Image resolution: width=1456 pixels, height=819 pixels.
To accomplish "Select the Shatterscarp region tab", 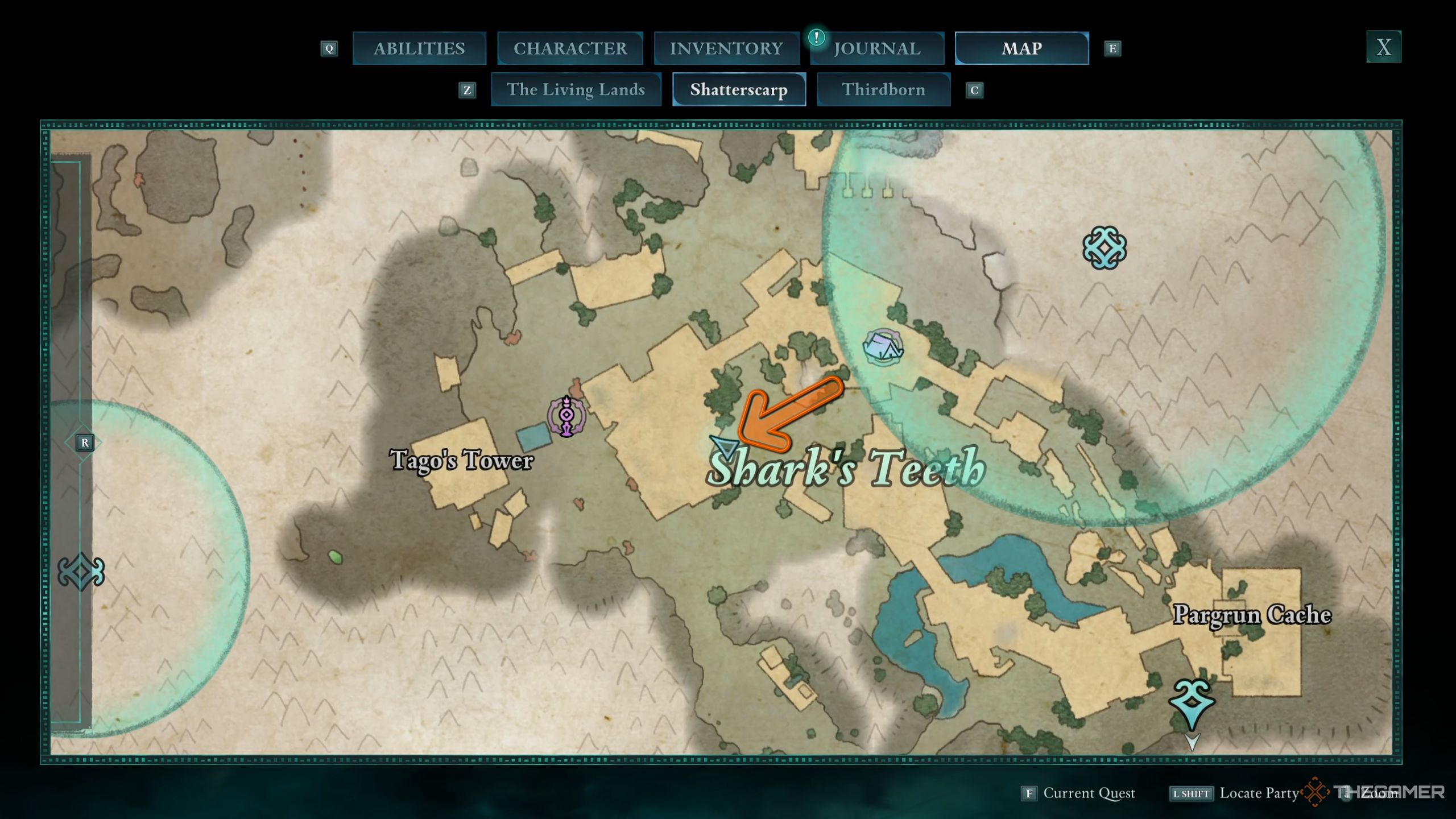I will pyautogui.click(x=738, y=89).
